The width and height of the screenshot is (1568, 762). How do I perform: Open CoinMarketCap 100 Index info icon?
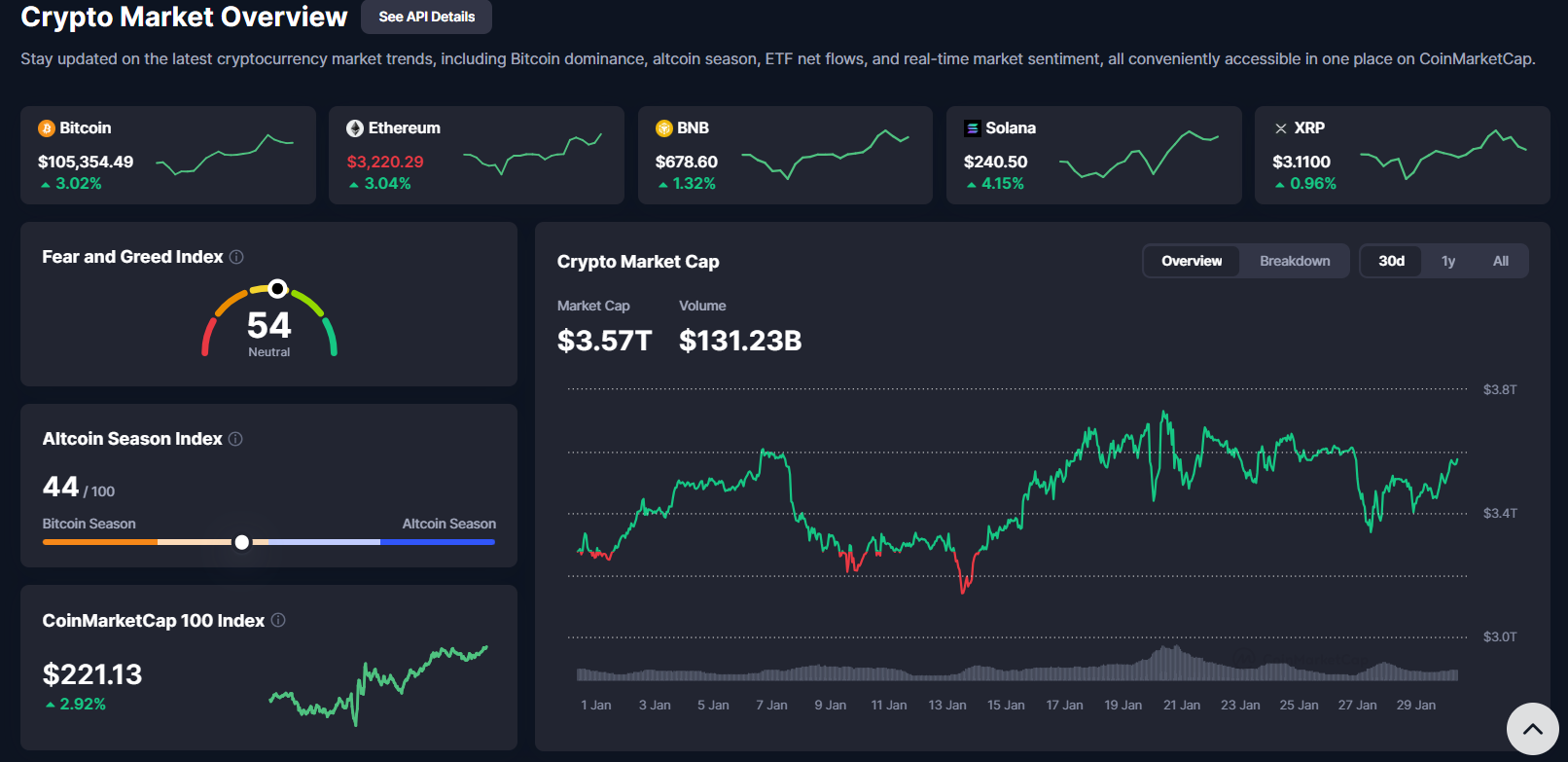[278, 620]
